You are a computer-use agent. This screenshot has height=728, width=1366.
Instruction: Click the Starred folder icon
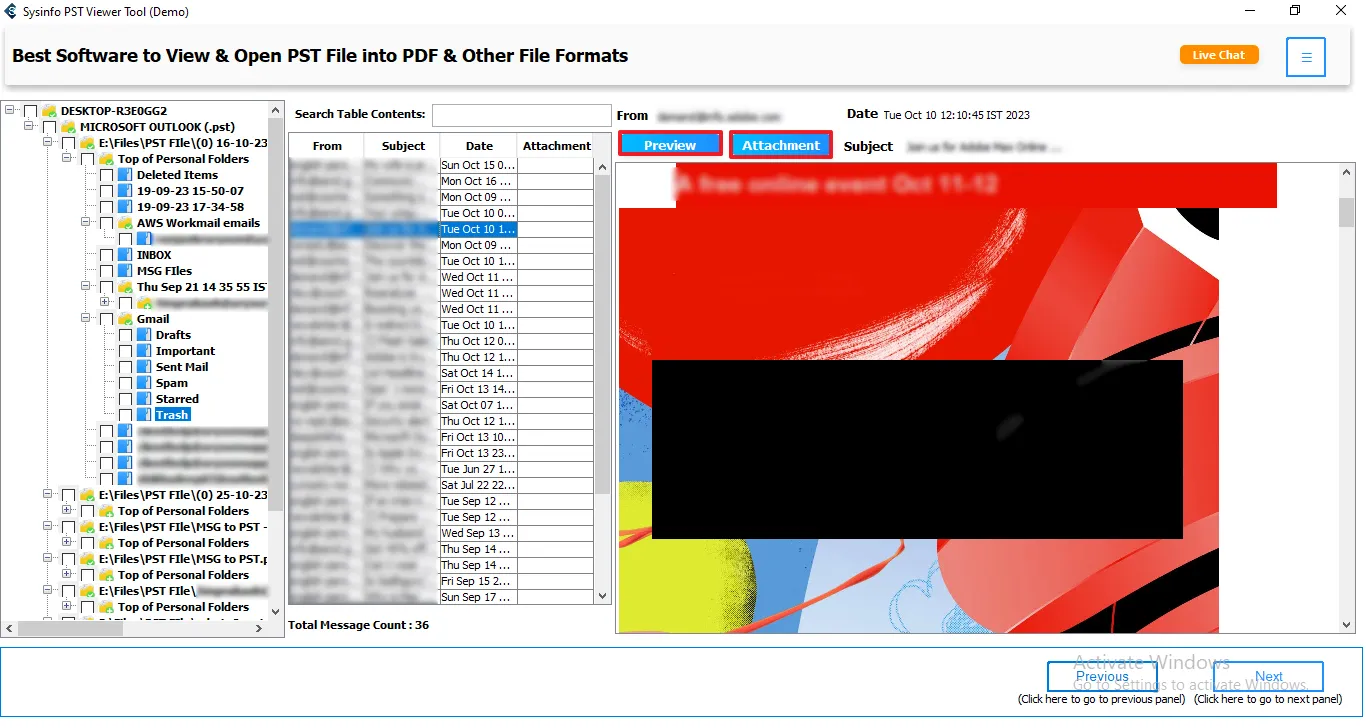coord(144,399)
